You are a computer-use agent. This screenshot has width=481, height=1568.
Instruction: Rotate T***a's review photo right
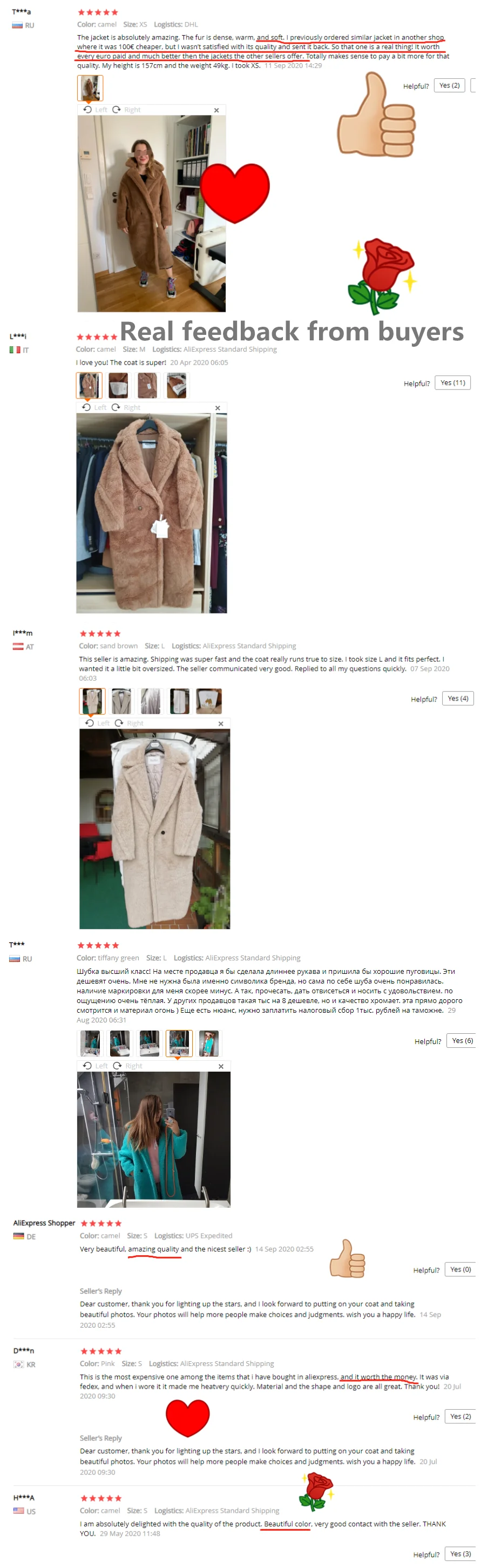click(x=126, y=110)
